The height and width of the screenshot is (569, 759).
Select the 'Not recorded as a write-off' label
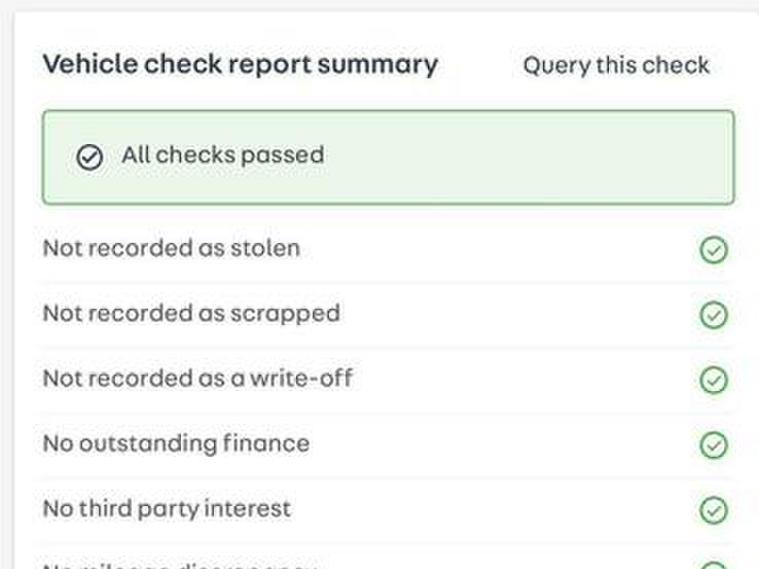pos(197,379)
